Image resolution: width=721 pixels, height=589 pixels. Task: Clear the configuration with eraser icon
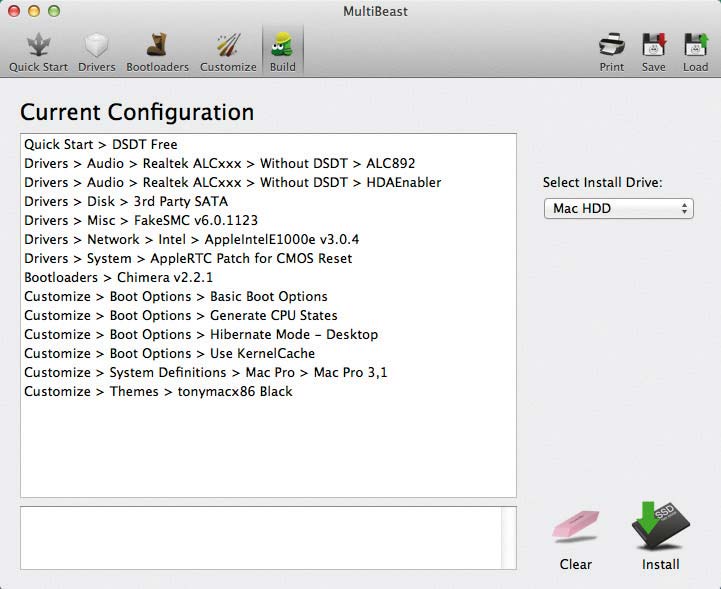point(575,538)
